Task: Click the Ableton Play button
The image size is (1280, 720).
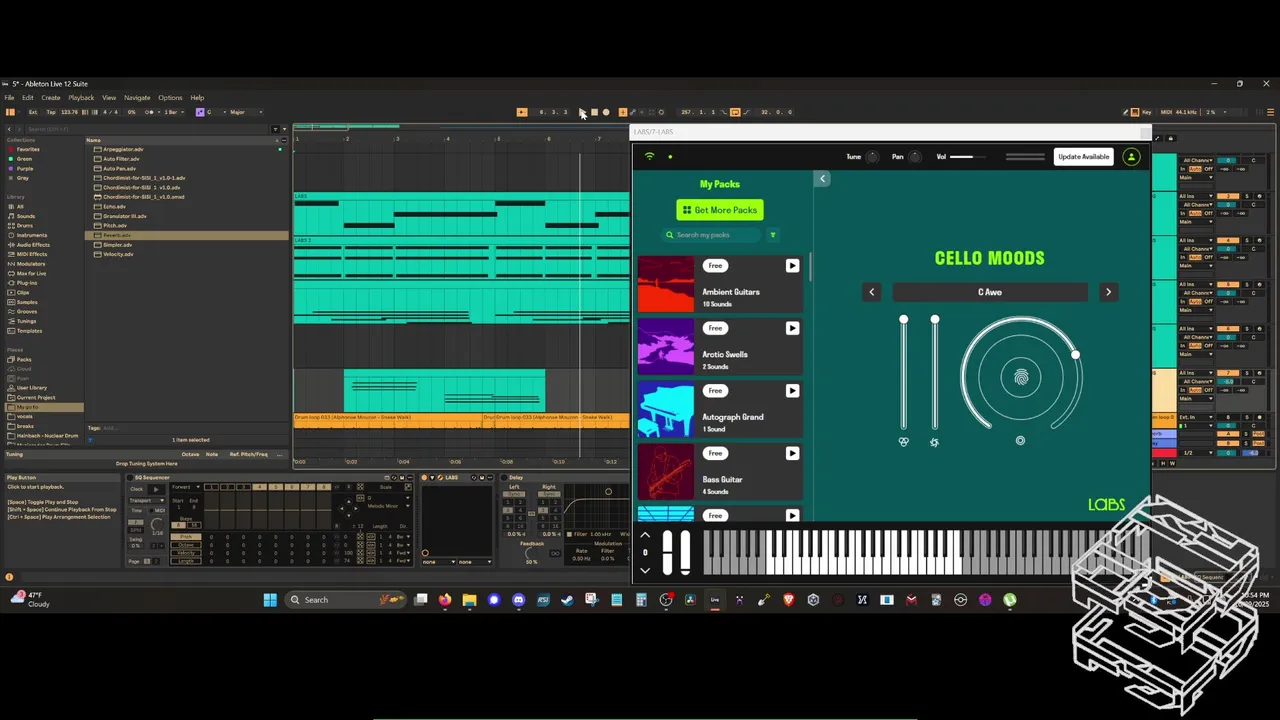Action: click(x=582, y=112)
